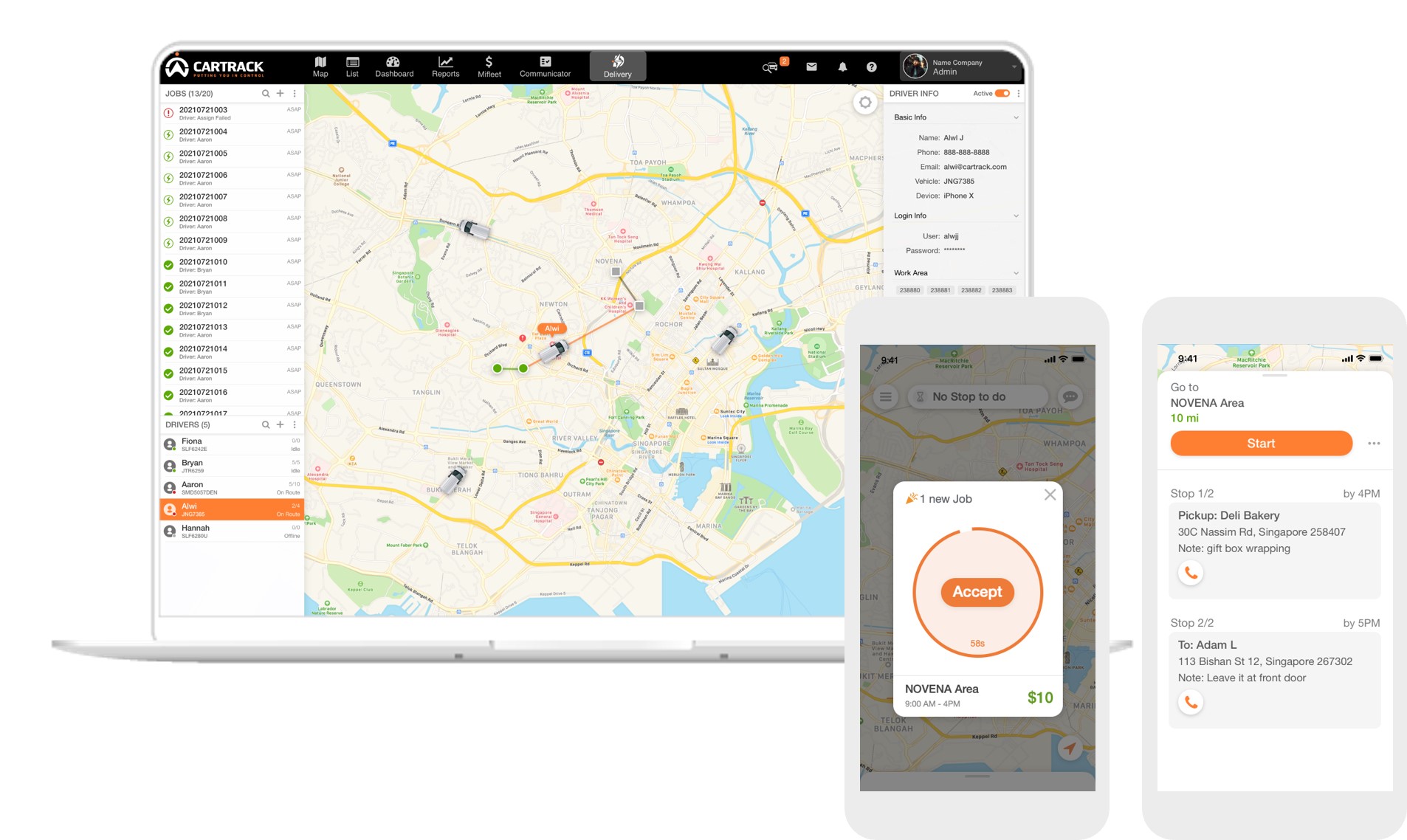1407x840 pixels.
Task: Click the vehicle search icon with badge 2
Action: pos(769,67)
